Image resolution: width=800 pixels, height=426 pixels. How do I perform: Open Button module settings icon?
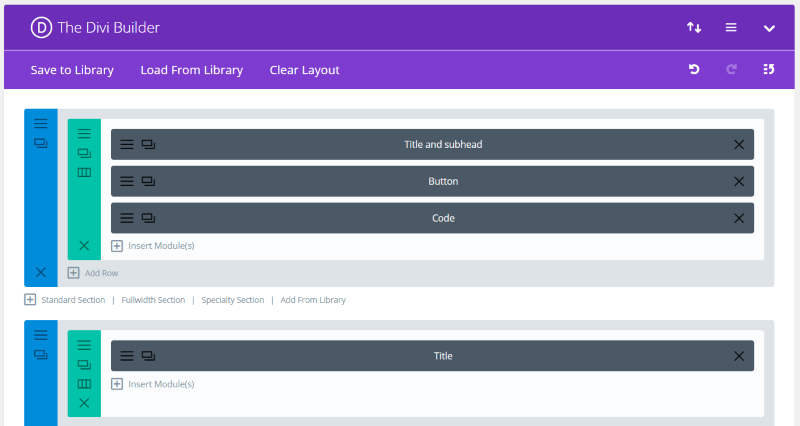pyautogui.click(x=127, y=182)
